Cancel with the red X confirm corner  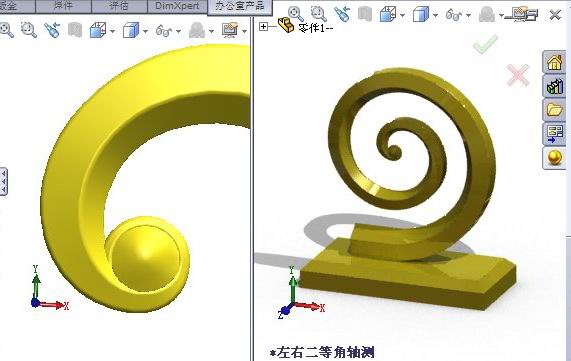coord(518,75)
